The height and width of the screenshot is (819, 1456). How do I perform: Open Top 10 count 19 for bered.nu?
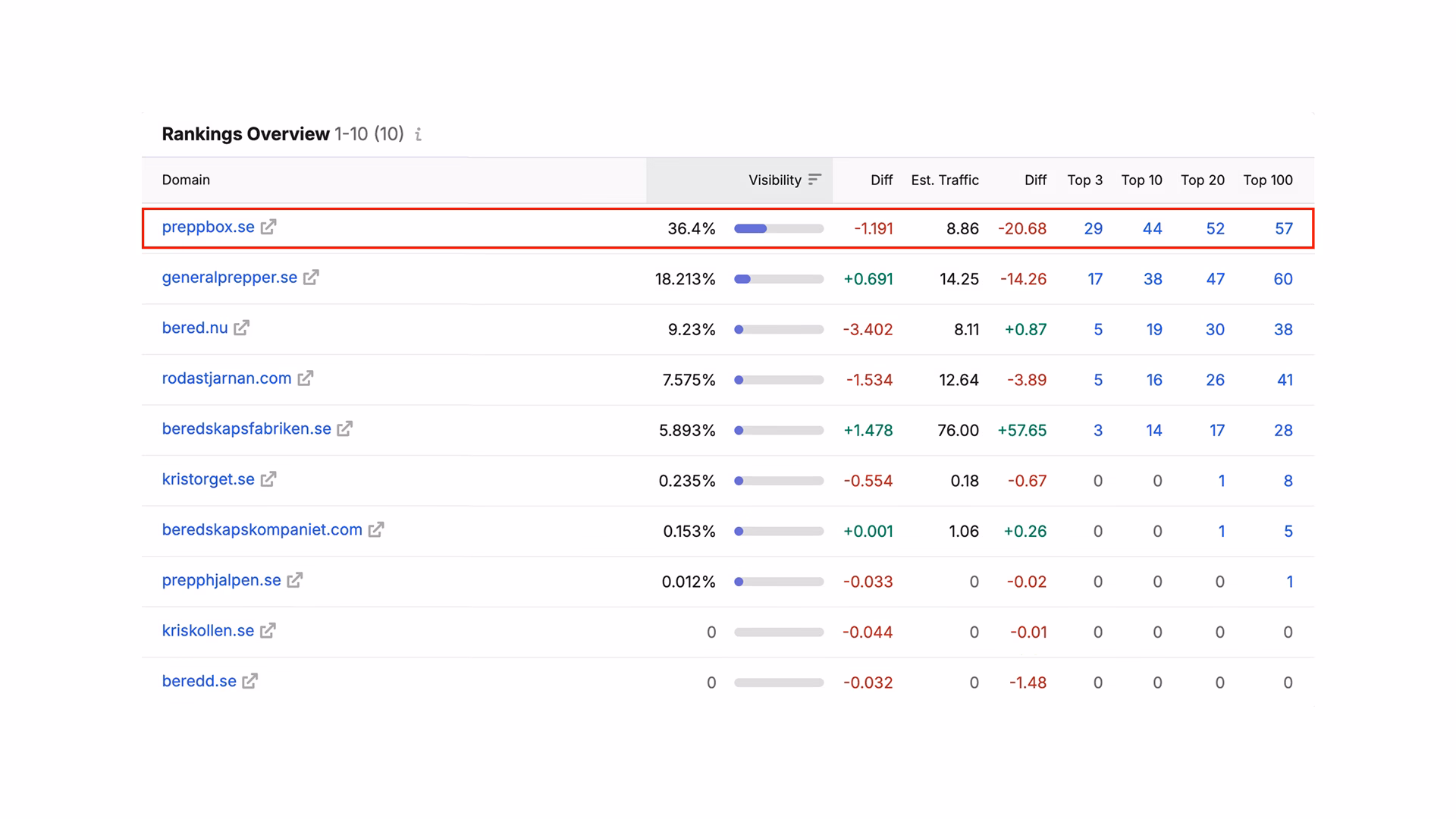[x=1153, y=329]
